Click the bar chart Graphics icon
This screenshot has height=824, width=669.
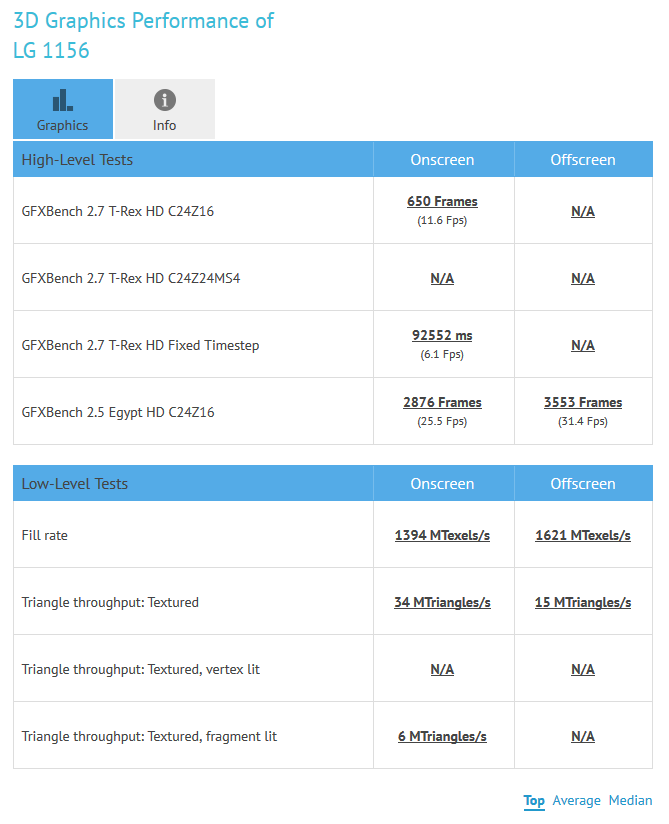pos(63,100)
